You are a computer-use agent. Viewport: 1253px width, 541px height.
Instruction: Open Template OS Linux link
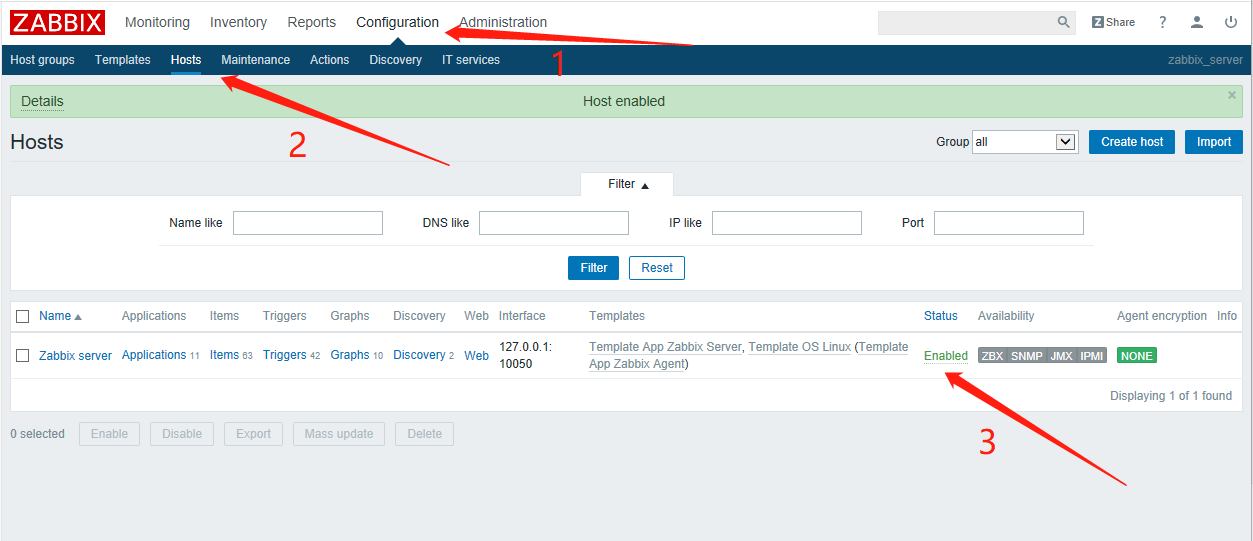point(800,347)
